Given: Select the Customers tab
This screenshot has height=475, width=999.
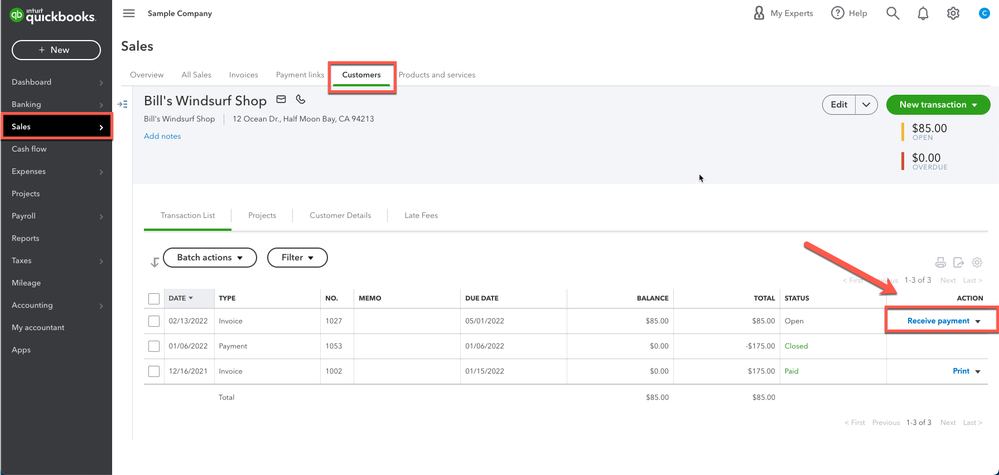Looking at the screenshot, I should pos(361,75).
